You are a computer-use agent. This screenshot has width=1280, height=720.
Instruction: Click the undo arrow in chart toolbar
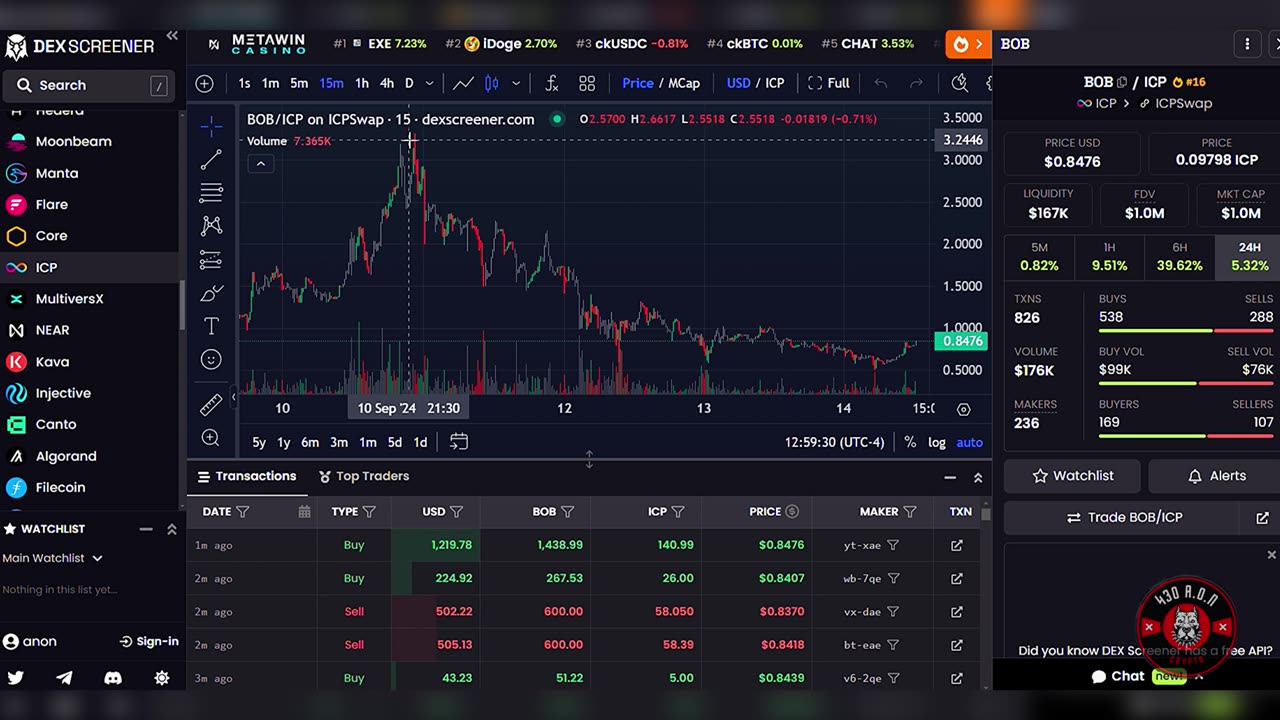[x=880, y=83]
